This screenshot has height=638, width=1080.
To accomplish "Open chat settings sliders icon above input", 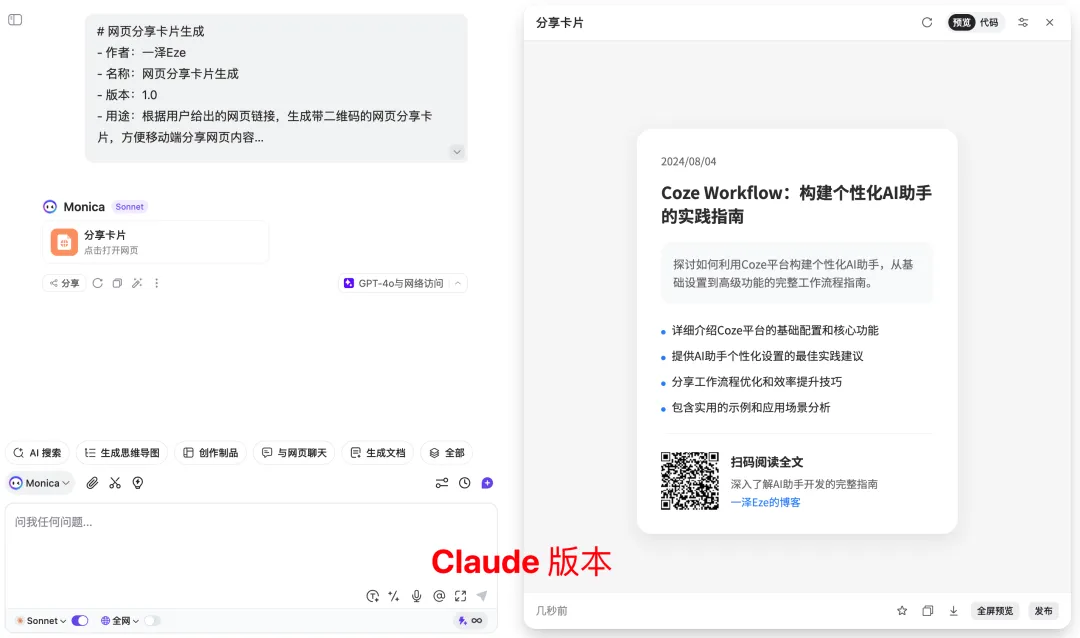I will 442,483.
